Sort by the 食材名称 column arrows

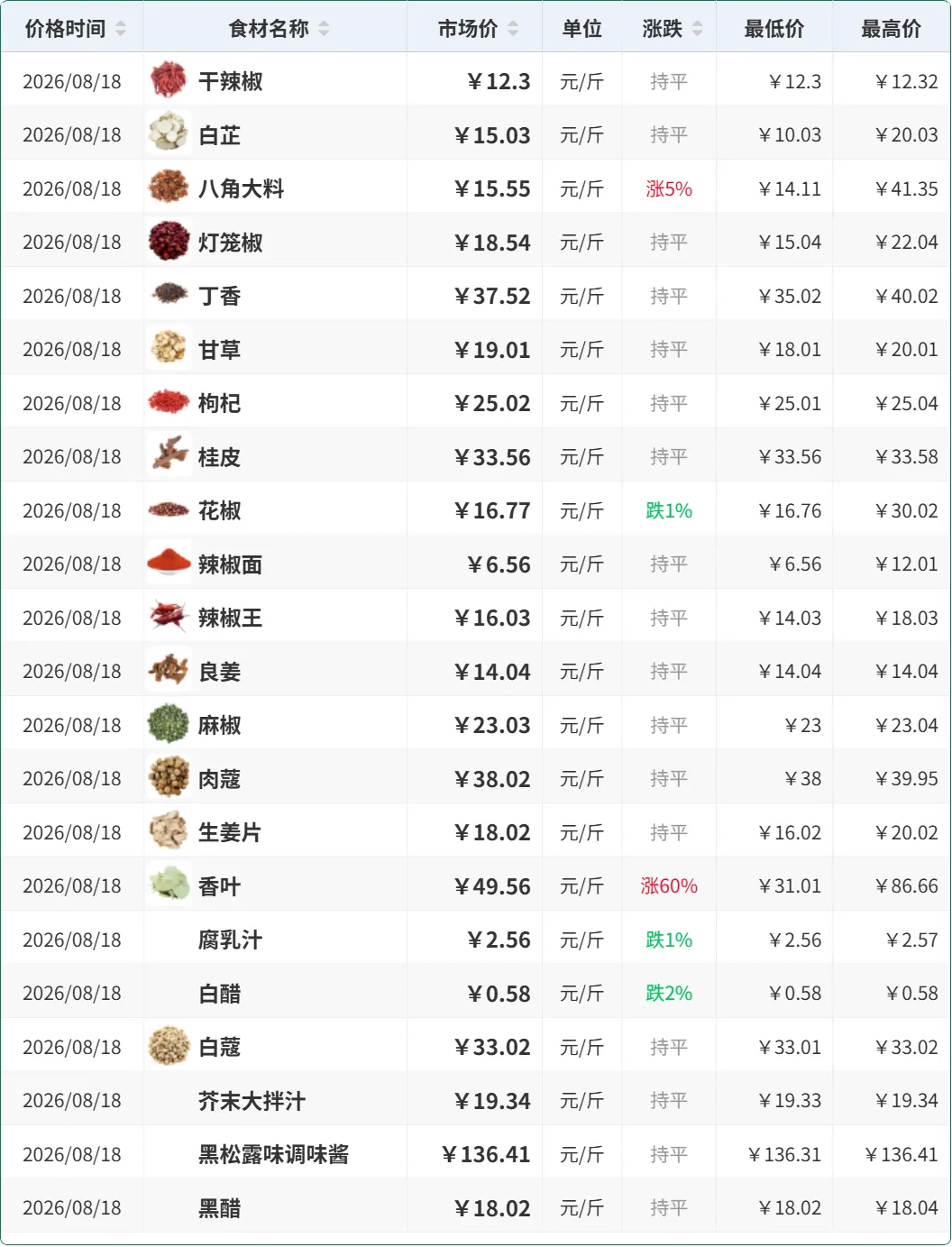(x=324, y=29)
